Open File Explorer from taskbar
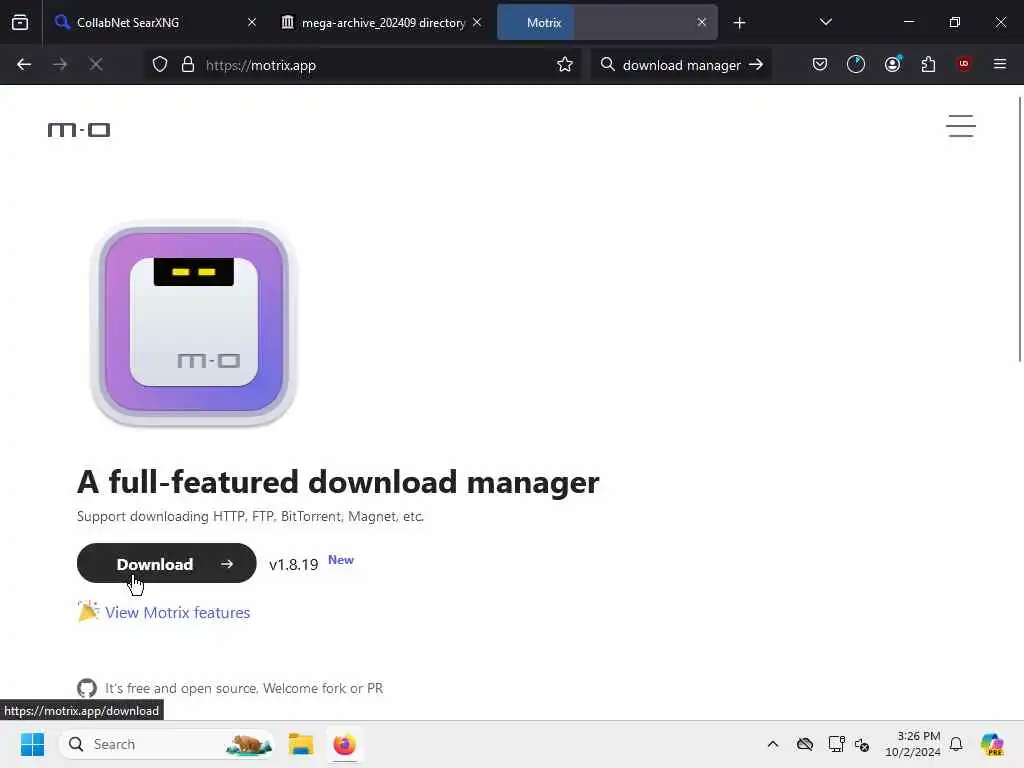The height and width of the screenshot is (768, 1024). coord(301,744)
